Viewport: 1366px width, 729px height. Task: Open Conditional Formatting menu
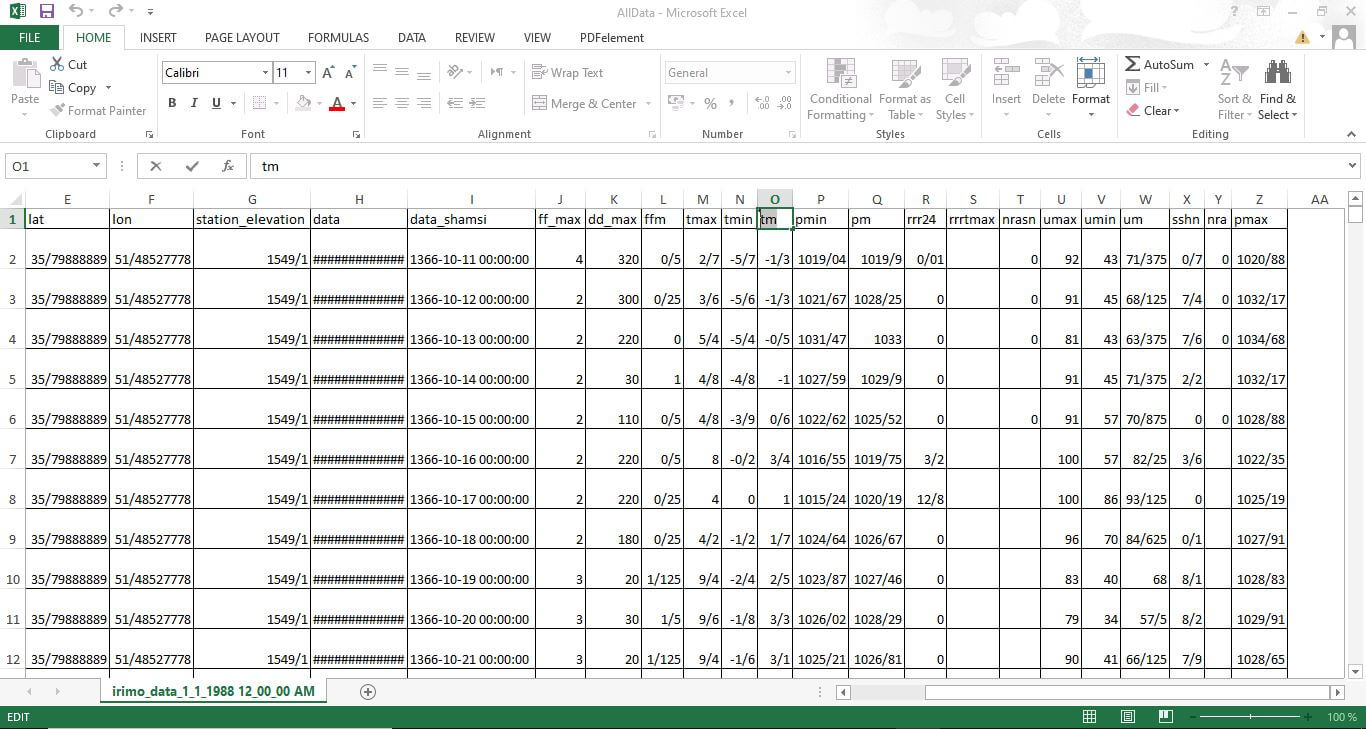tap(840, 90)
